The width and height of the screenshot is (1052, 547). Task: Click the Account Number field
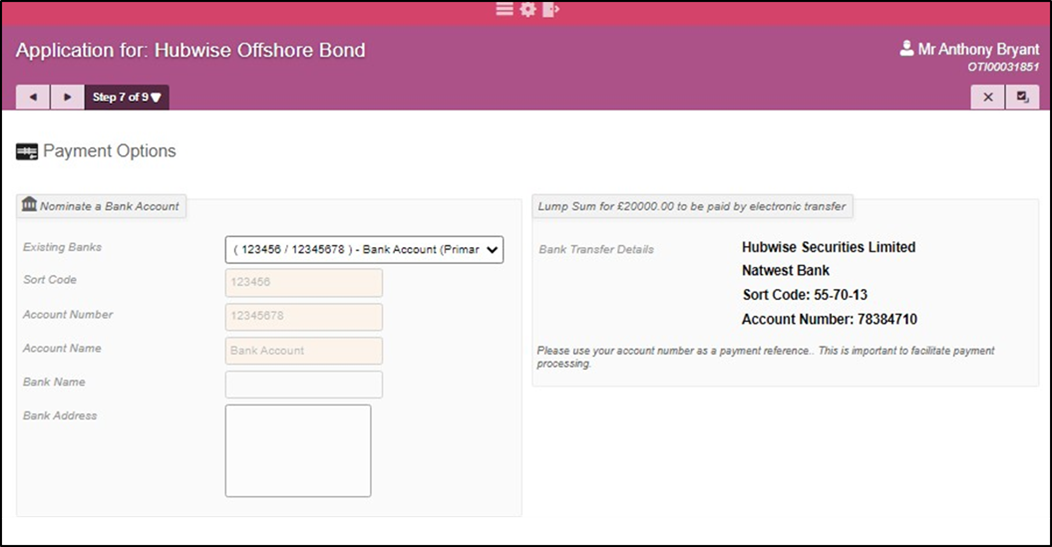pos(304,316)
